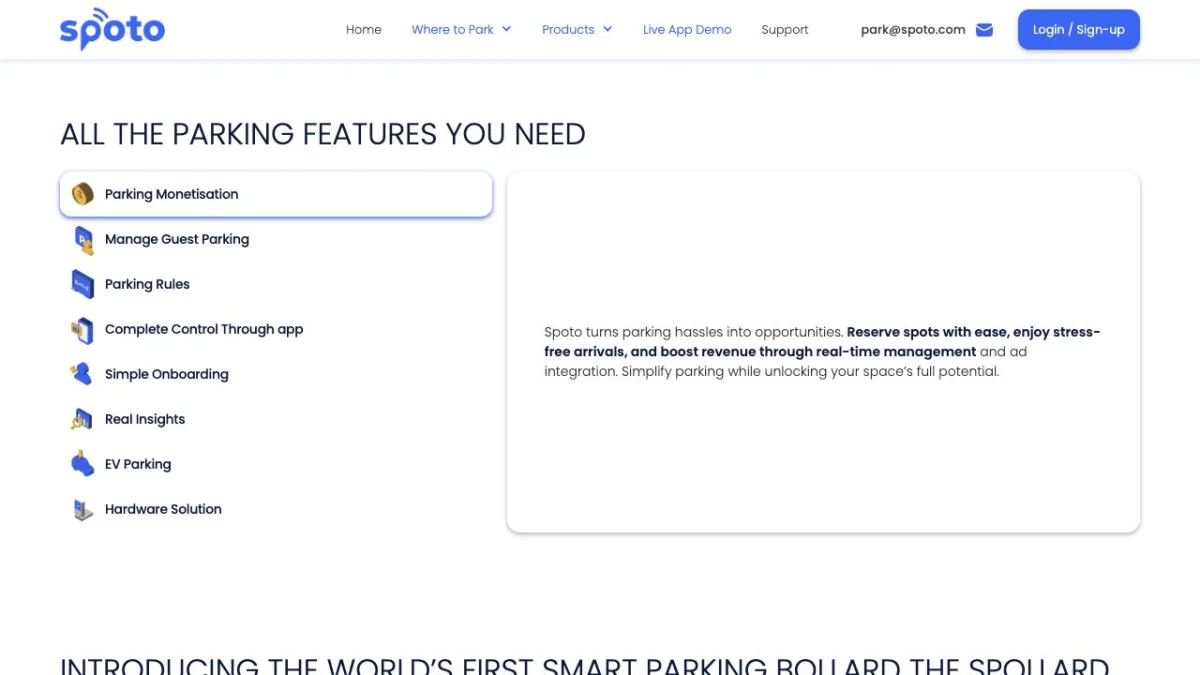The height and width of the screenshot is (675, 1200).
Task: Click the mail envelope icon
Action: pyautogui.click(x=984, y=30)
